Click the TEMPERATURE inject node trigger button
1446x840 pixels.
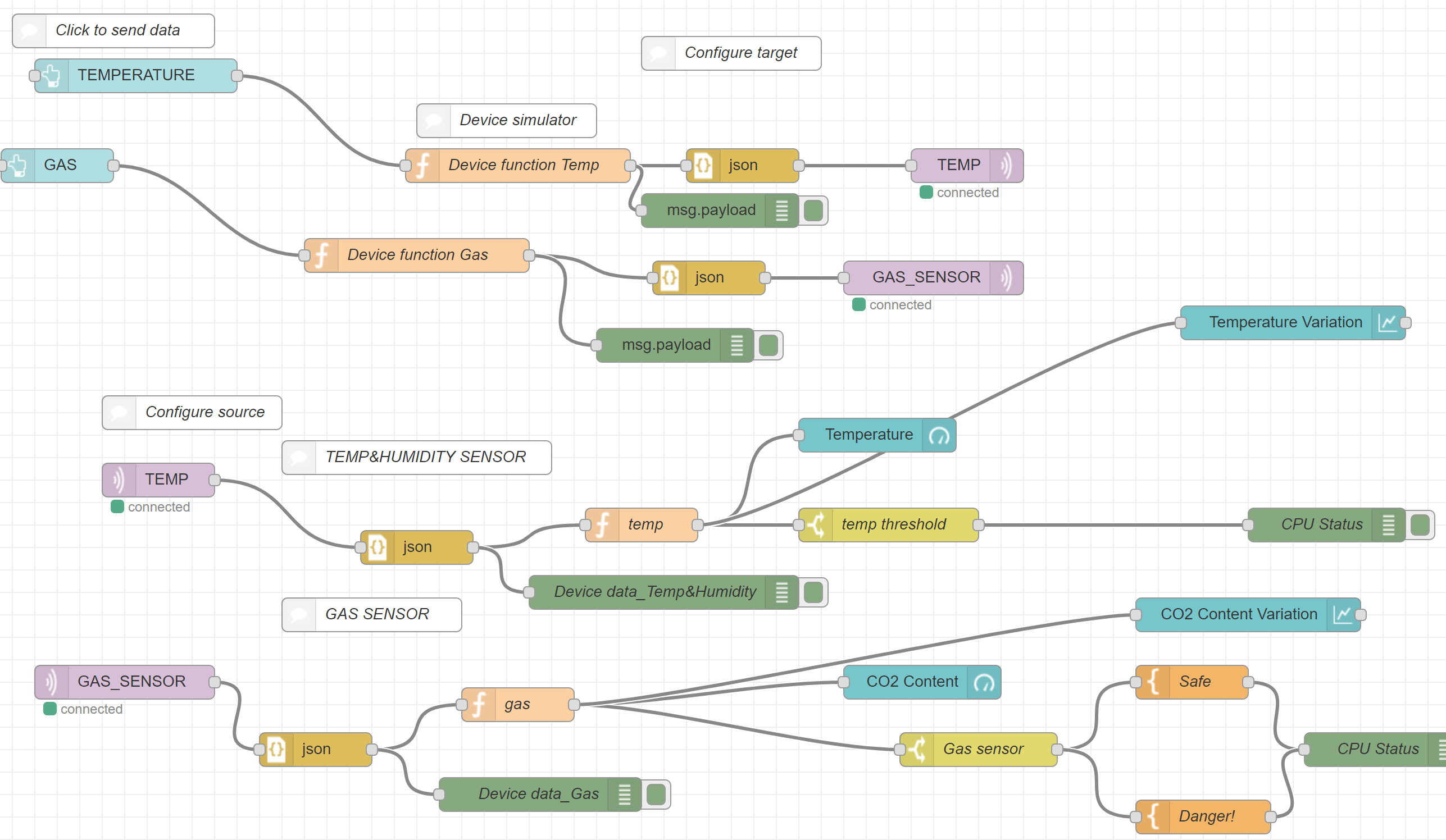tap(35, 76)
